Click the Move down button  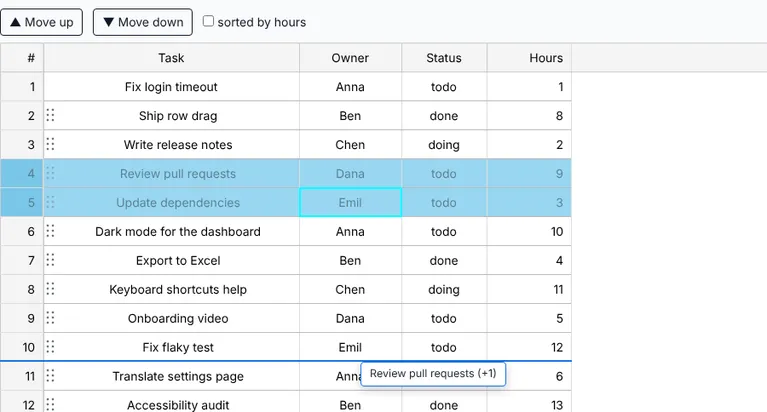coord(143,22)
